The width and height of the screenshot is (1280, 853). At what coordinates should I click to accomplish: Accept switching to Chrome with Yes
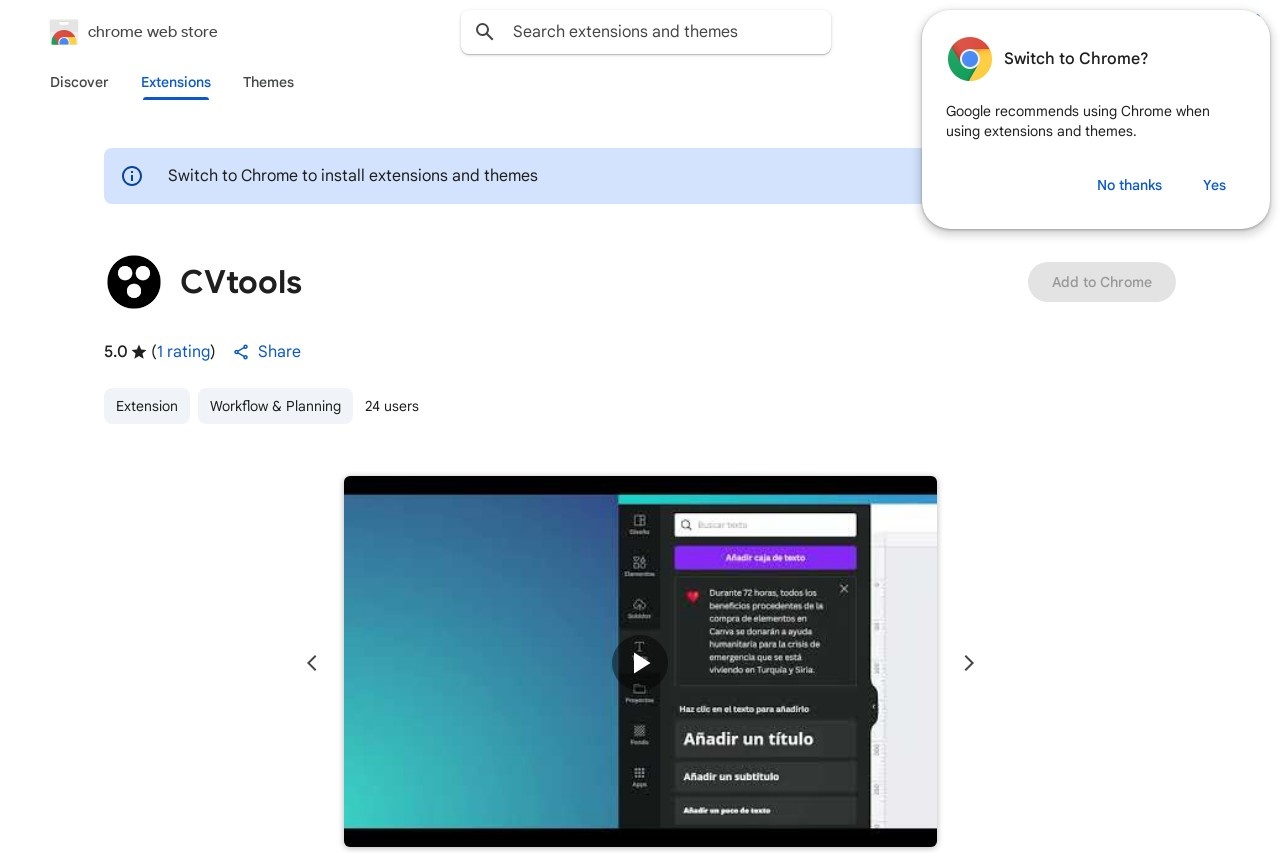(1214, 185)
